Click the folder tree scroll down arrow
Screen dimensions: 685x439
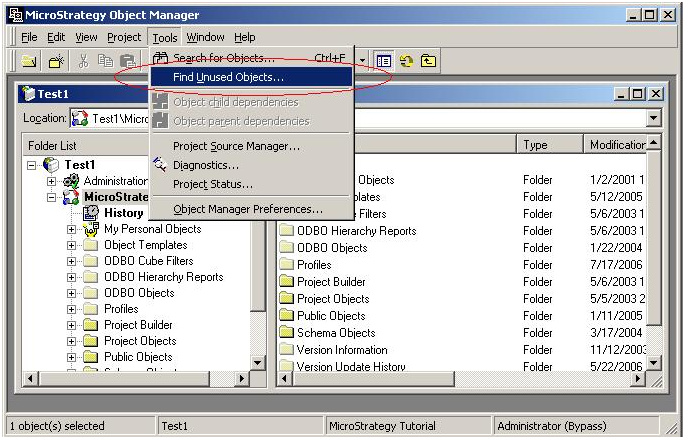coord(258,363)
